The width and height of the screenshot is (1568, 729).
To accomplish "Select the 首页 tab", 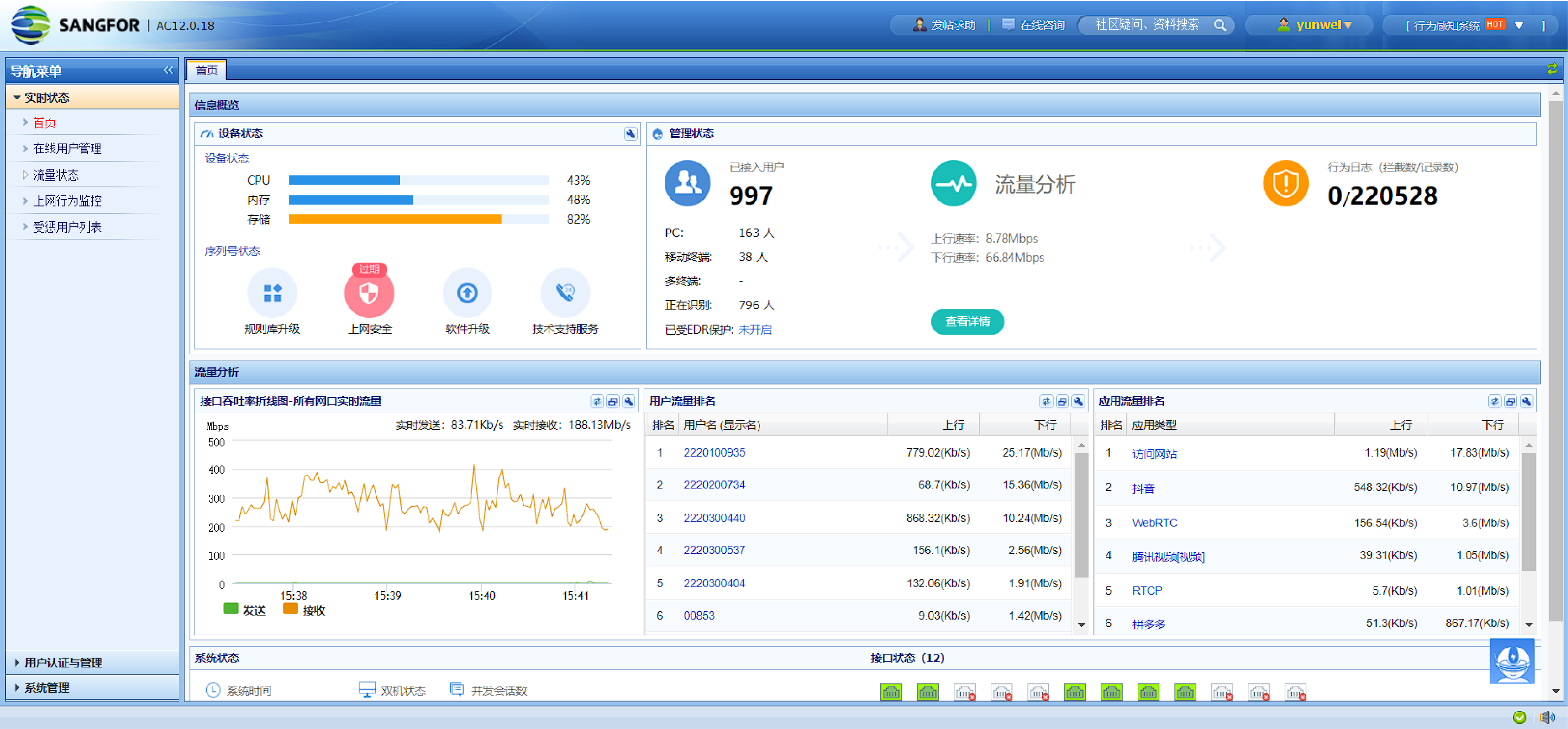I will pyautogui.click(x=207, y=70).
